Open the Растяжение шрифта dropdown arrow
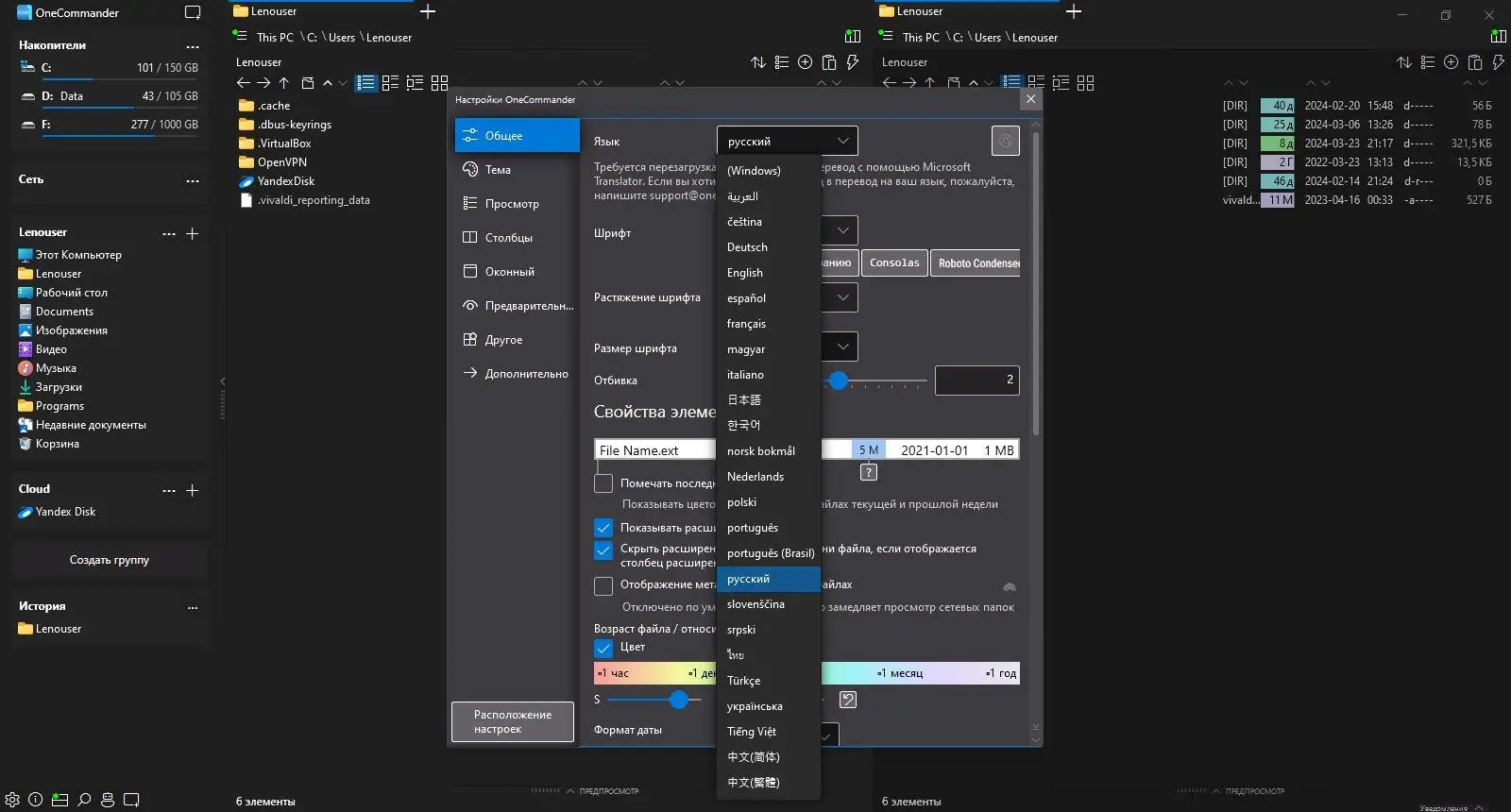 point(842,297)
